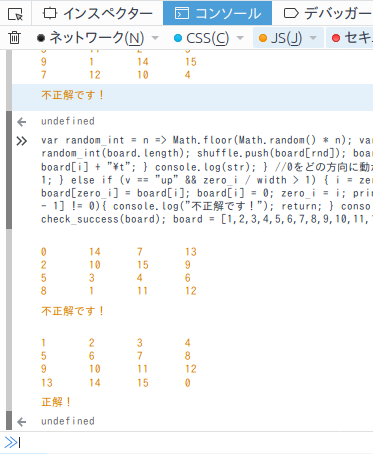Select the 正解！ message
This screenshot has height=454, width=373.
coord(56,402)
